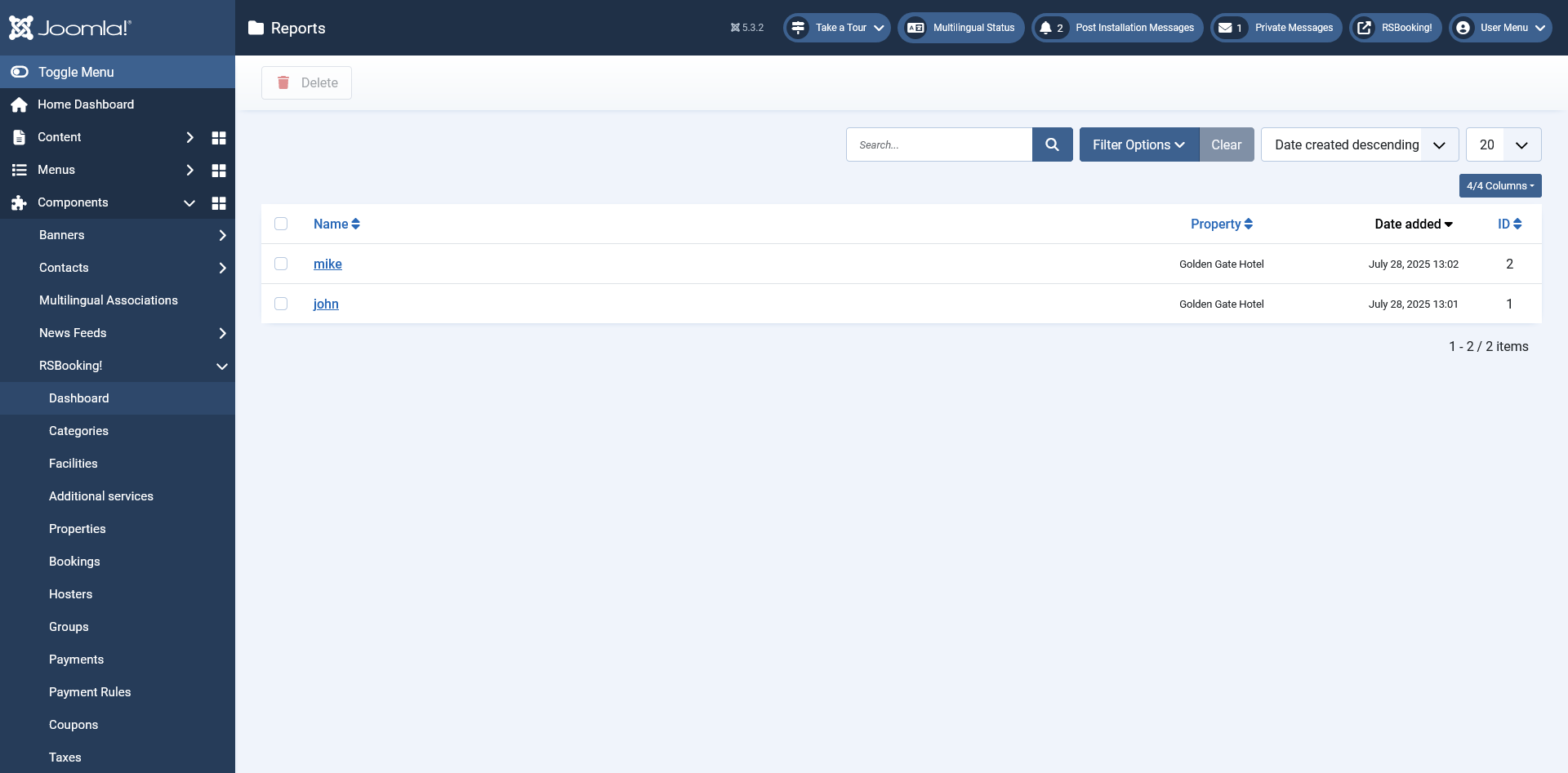1568x773 pixels.
Task: Sort by Name column arrows
Action: tap(356, 224)
